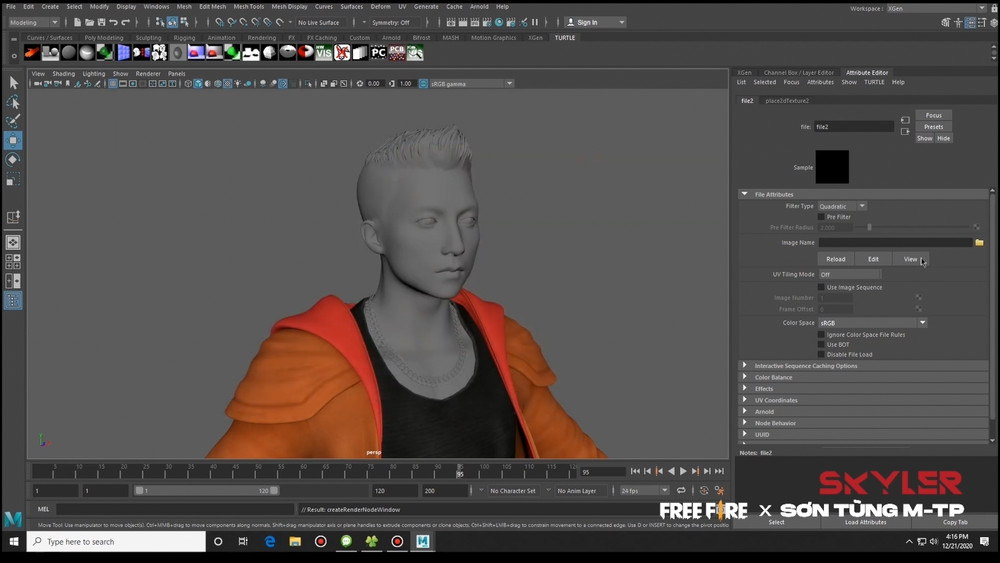Click the first orange shelf icon in TURTLE
Viewport: 1000px width, 563px height.
32,52
